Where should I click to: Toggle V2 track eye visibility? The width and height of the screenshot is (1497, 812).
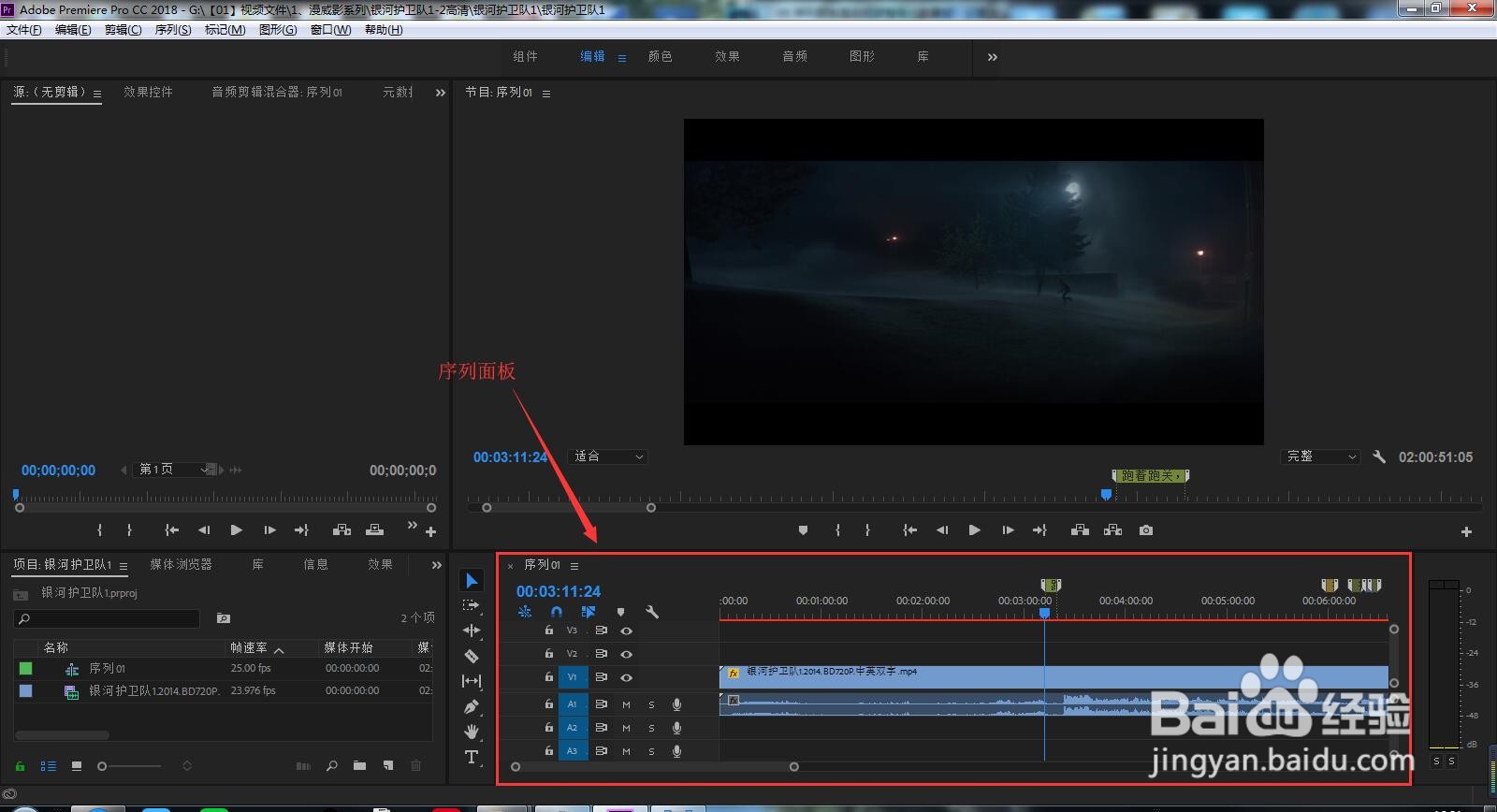[626, 654]
